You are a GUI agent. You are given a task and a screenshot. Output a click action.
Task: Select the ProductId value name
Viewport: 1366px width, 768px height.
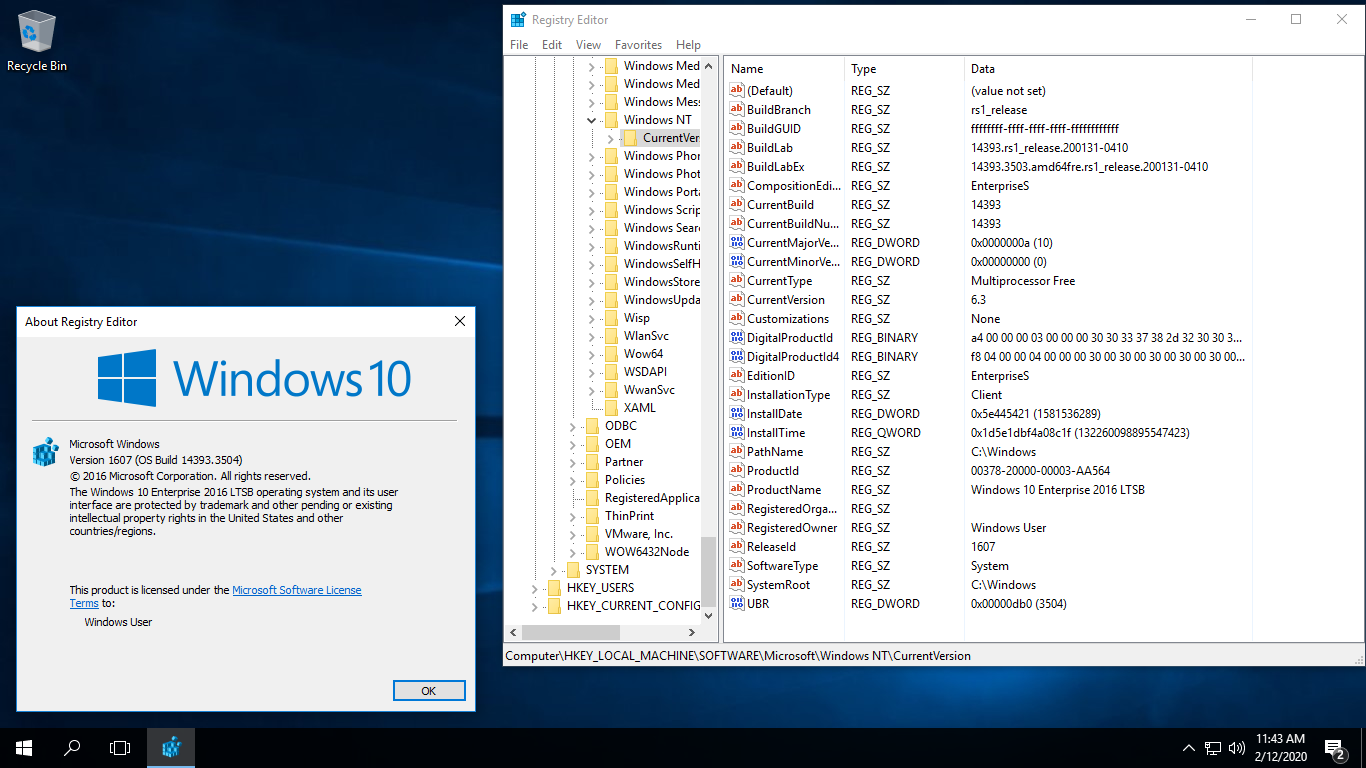(x=773, y=471)
